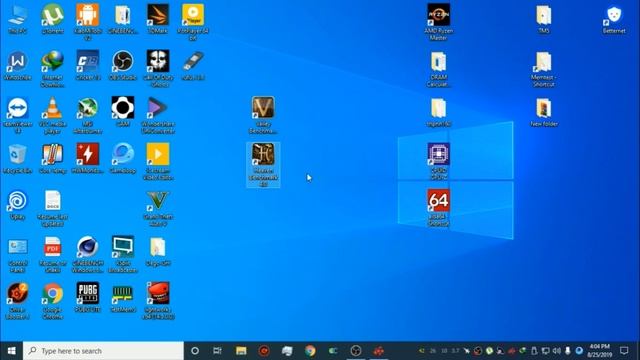Launch the red cap icon bottom of fifth column
This screenshot has height=360, width=640.
pyautogui.click(x=158, y=302)
